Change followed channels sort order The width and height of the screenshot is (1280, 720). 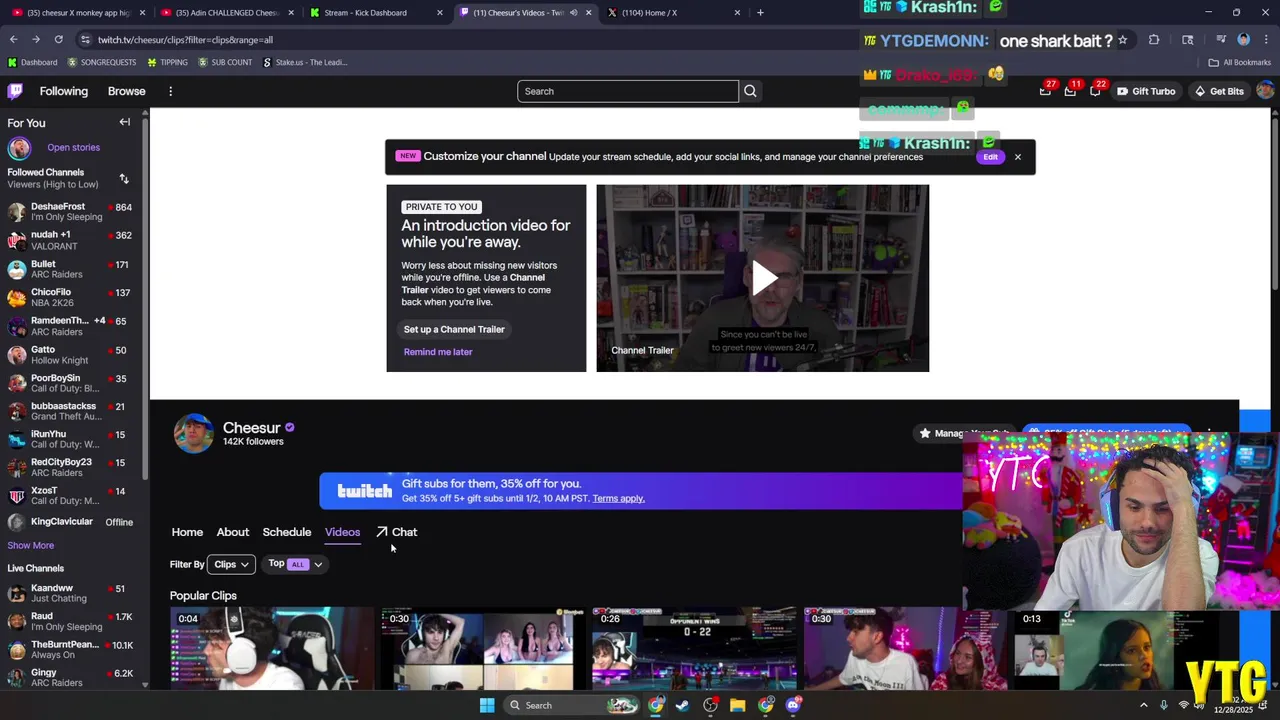(124, 179)
